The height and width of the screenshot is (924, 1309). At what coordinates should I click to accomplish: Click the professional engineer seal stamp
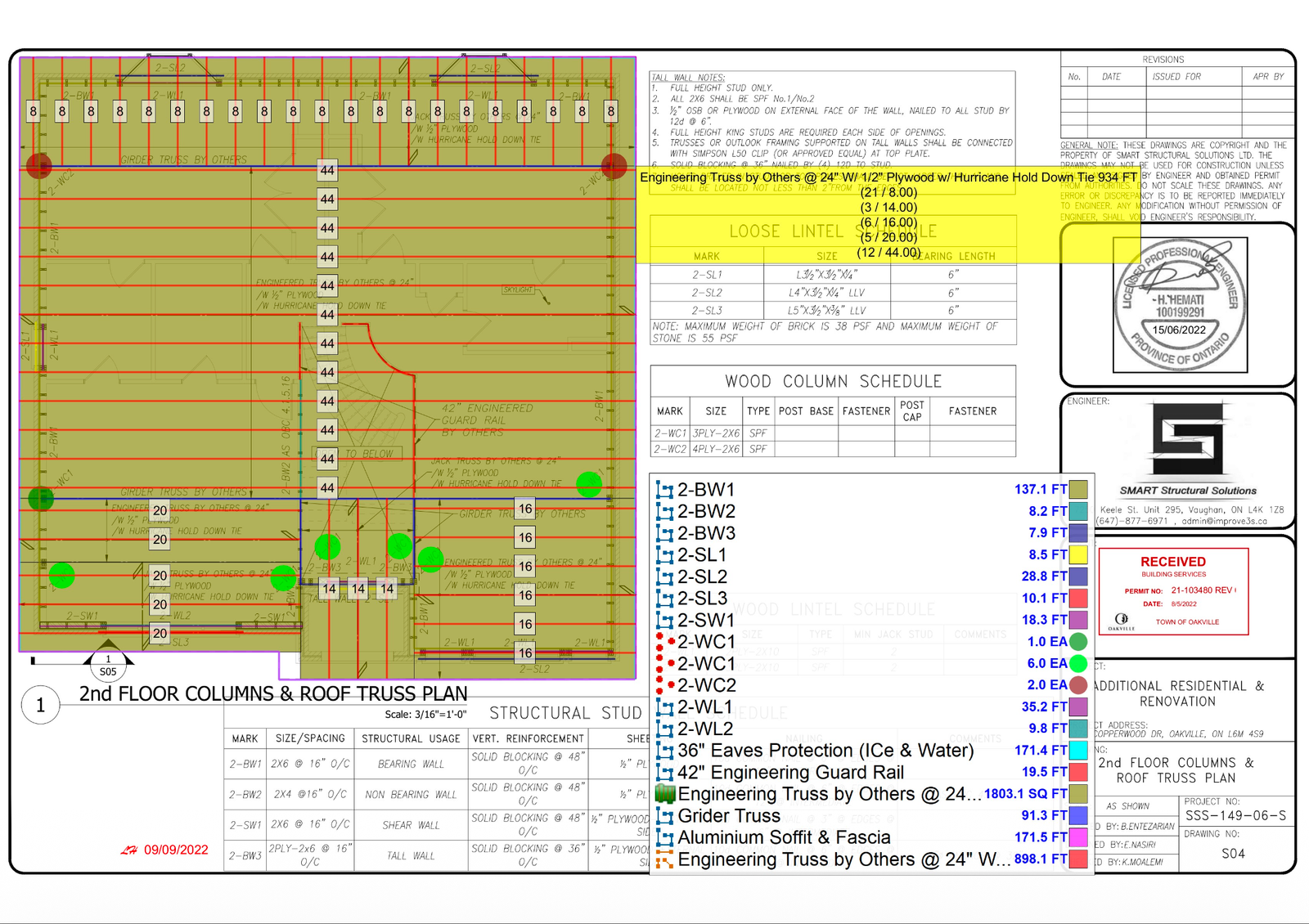pyautogui.click(x=1181, y=305)
